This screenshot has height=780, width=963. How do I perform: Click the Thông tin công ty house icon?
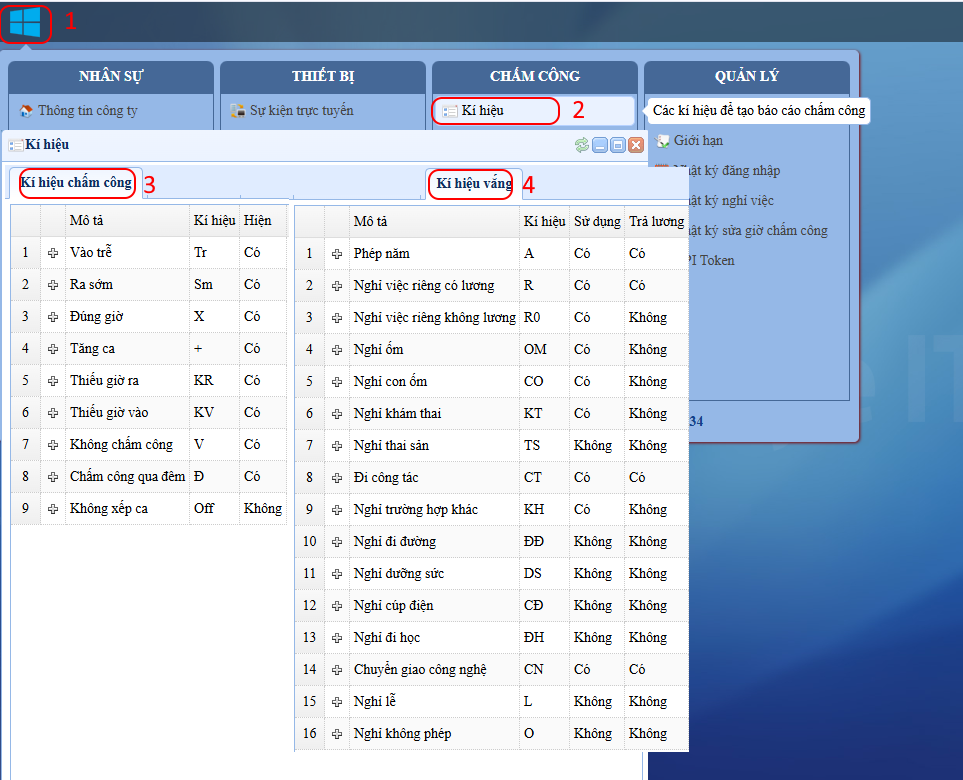[x=26, y=111]
